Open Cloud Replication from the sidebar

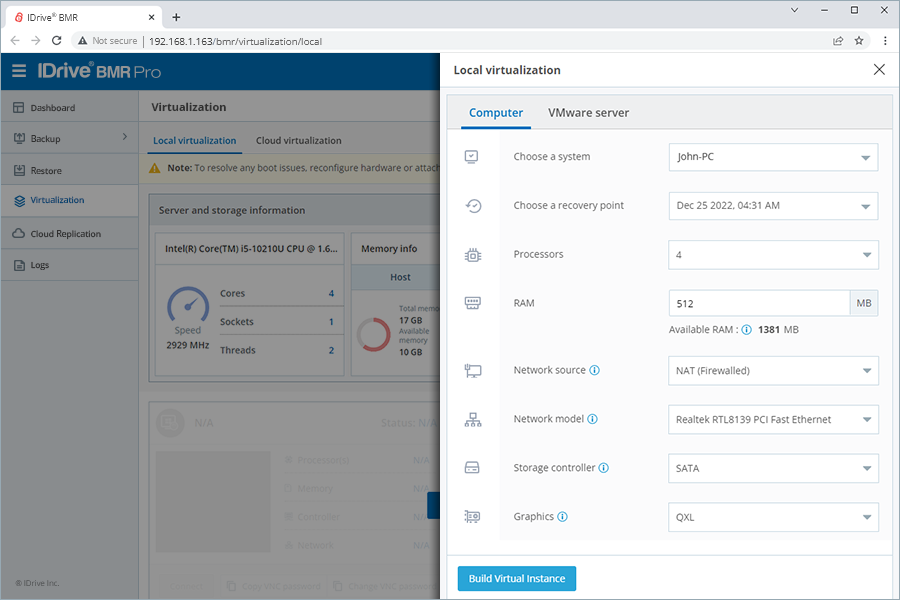tap(69, 234)
